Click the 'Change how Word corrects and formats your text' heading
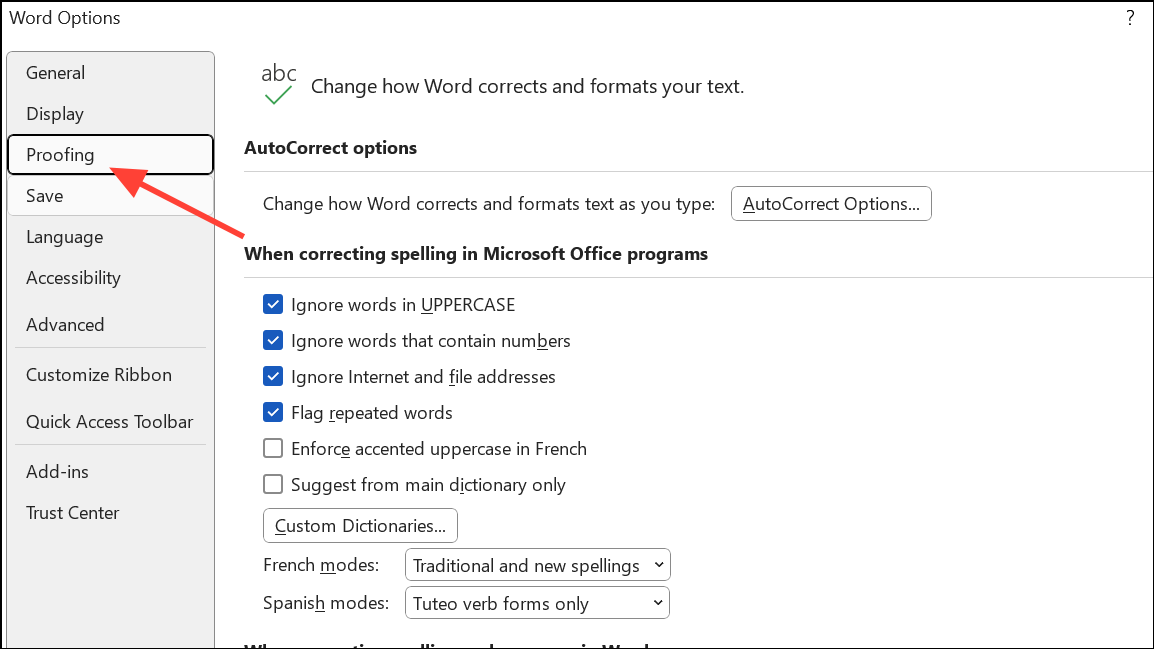Image resolution: width=1154 pixels, height=649 pixels. 527,86
